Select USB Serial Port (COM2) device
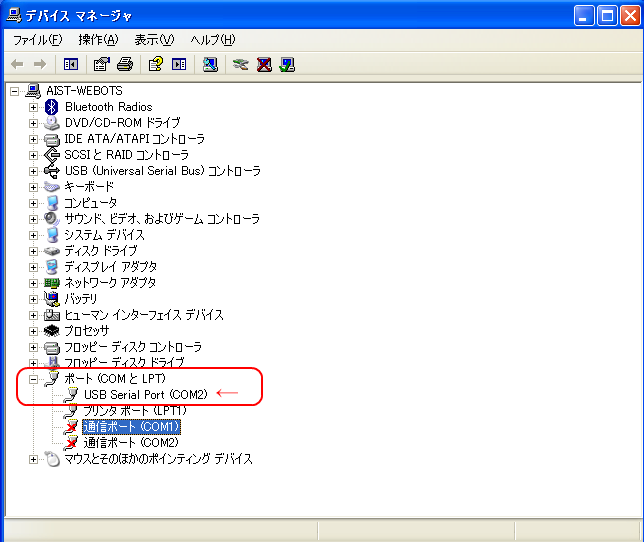The image size is (644, 542). pyautogui.click(x=146, y=395)
